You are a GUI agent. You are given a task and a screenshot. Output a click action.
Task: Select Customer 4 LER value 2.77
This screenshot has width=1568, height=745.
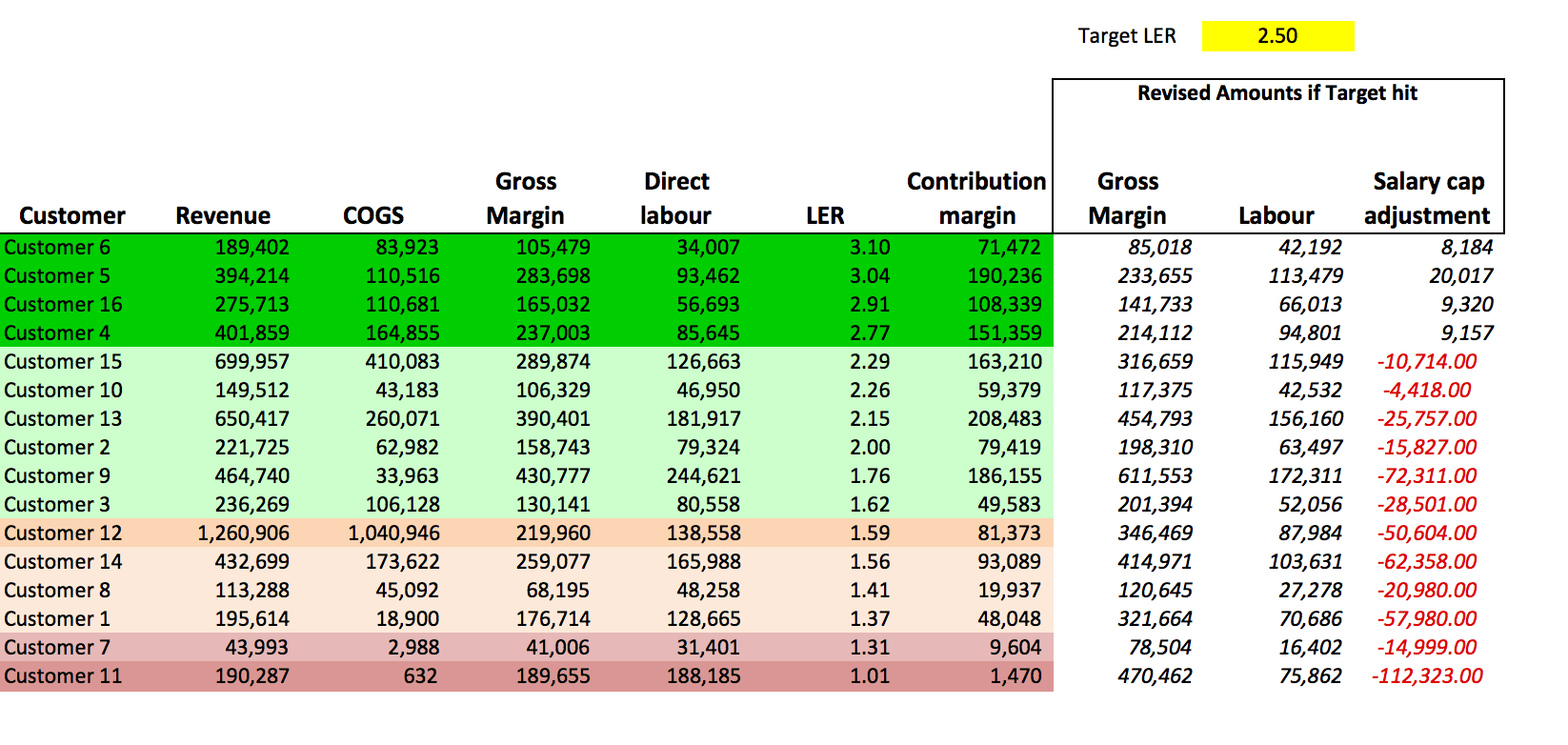click(870, 333)
